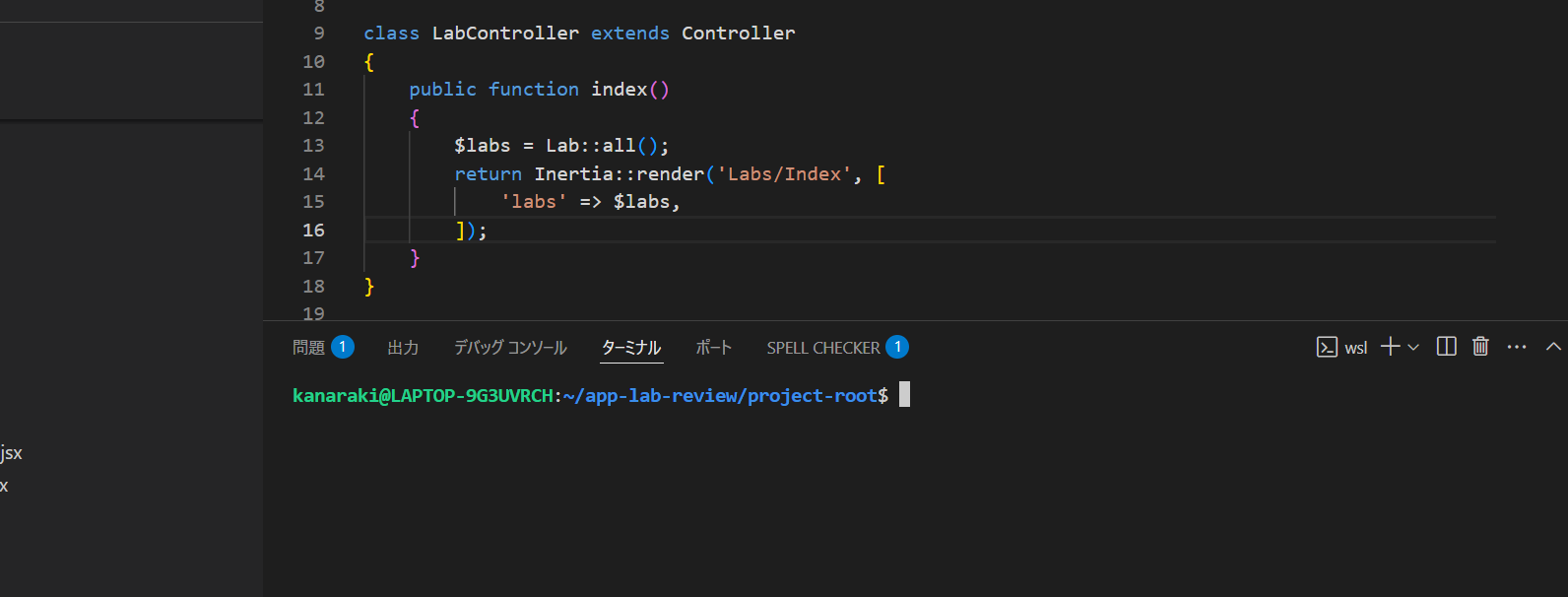Click the SPELL CHECKER count badge

(x=897, y=347)
